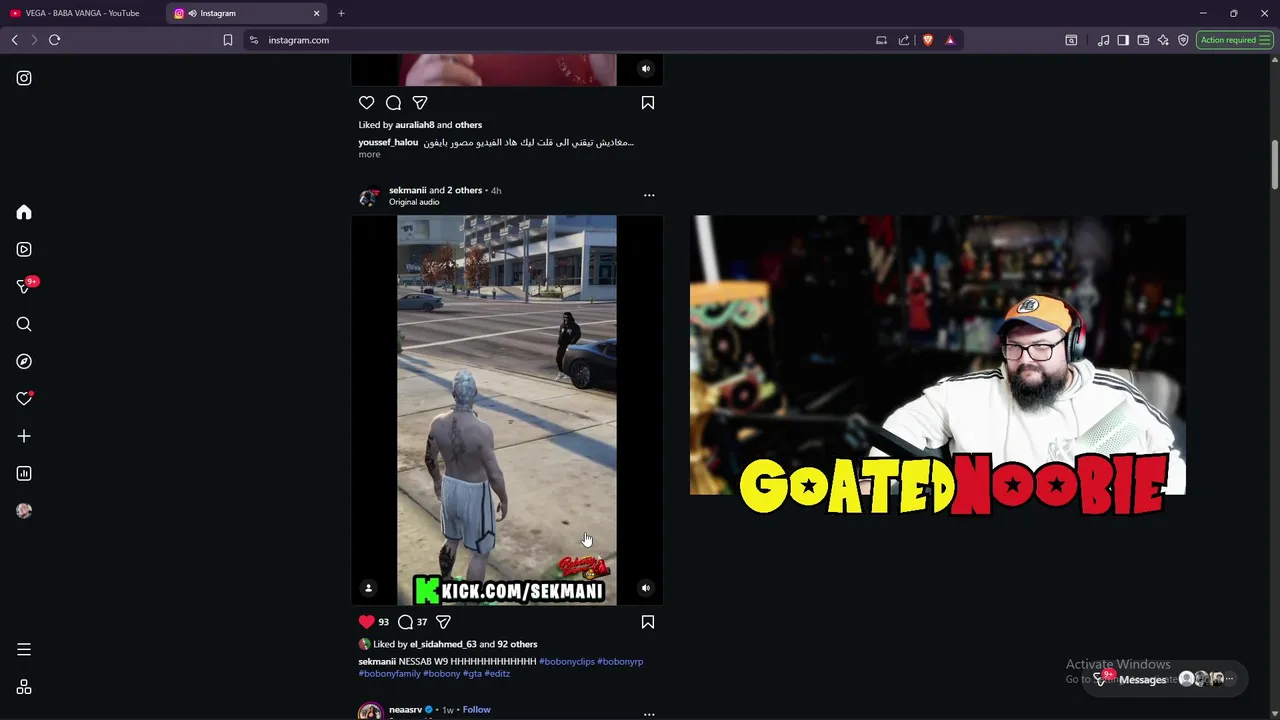Screen dimensions: 1280x720
Task: Open options menu for neaasrv post
Action: (649, 714)
